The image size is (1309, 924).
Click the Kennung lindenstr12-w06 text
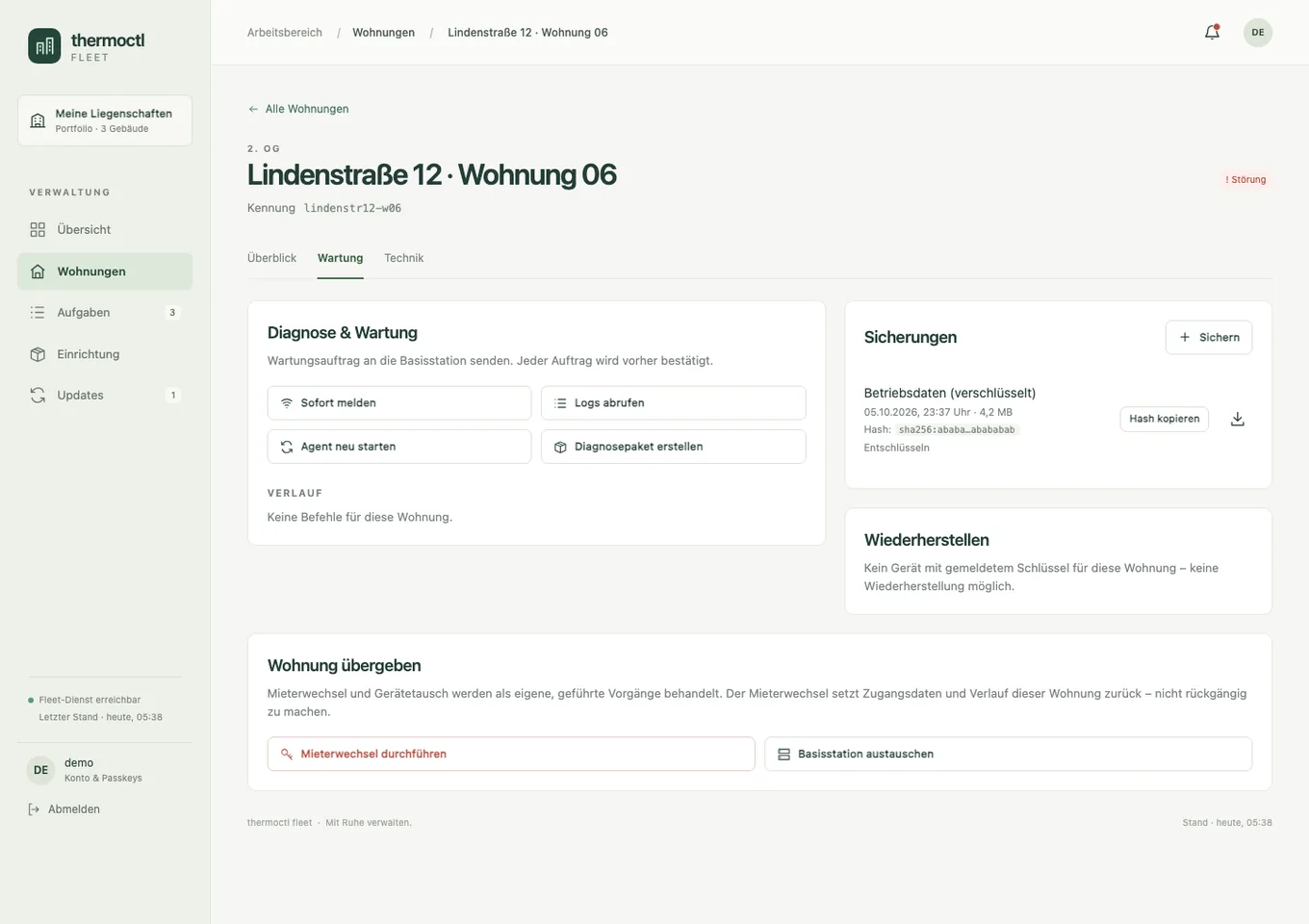coord(324,208)
